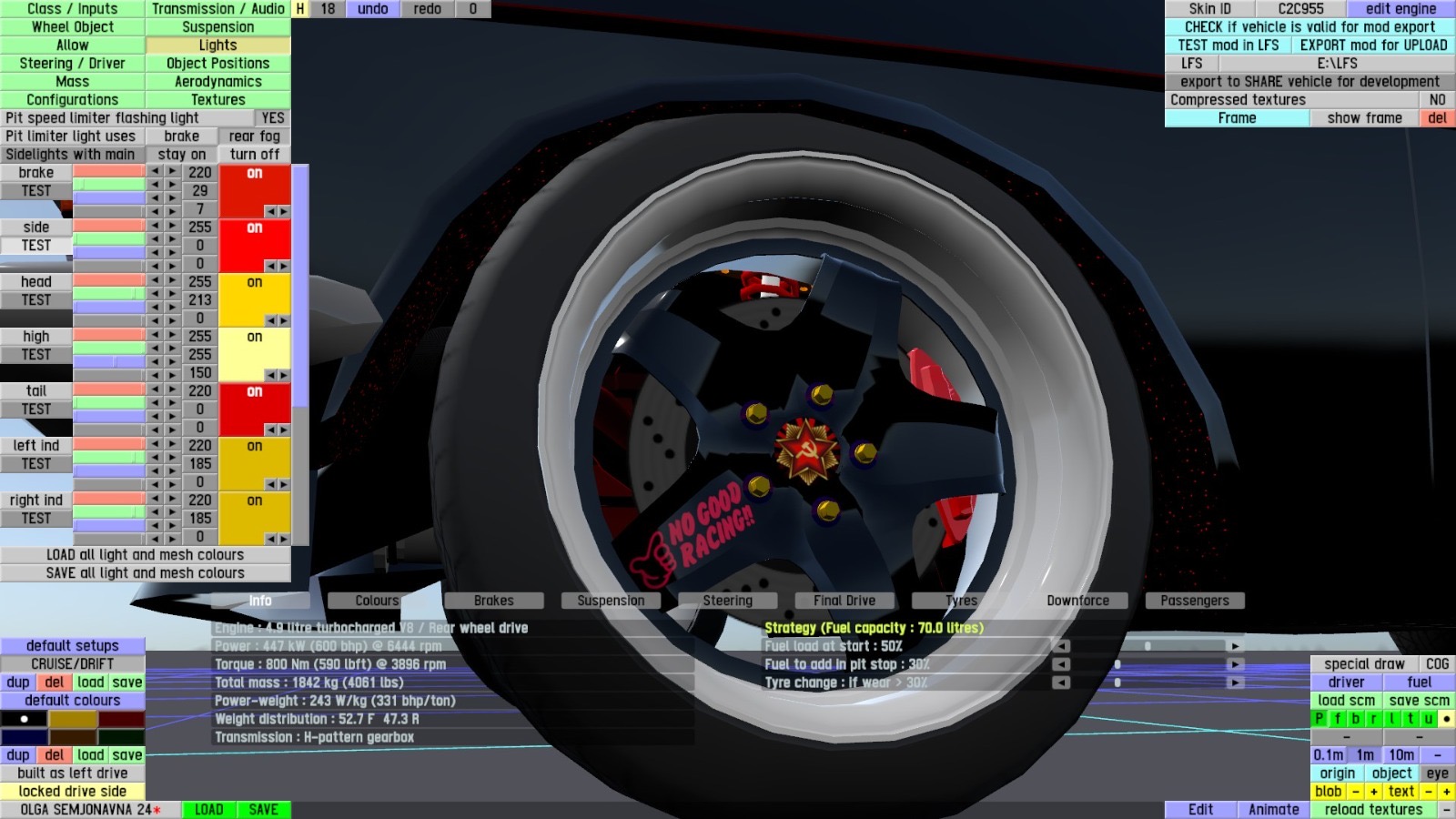Click the redo button
1456x819 pixels.
point(428,9)
